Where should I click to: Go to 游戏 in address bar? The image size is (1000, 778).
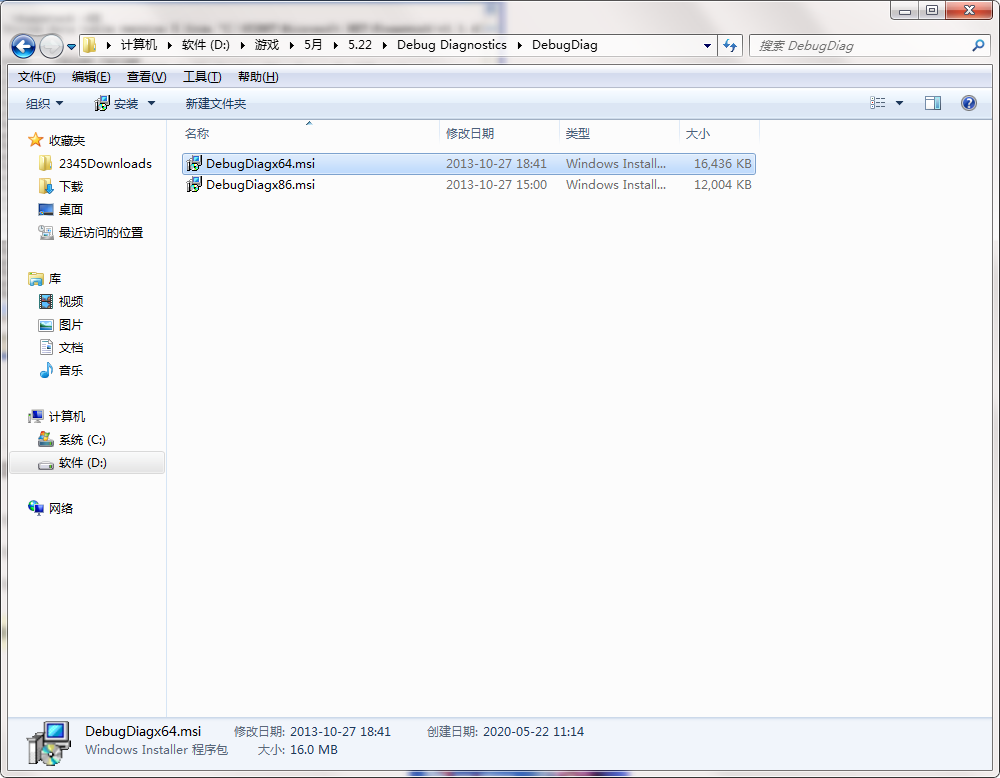click(x=267, y=45)
